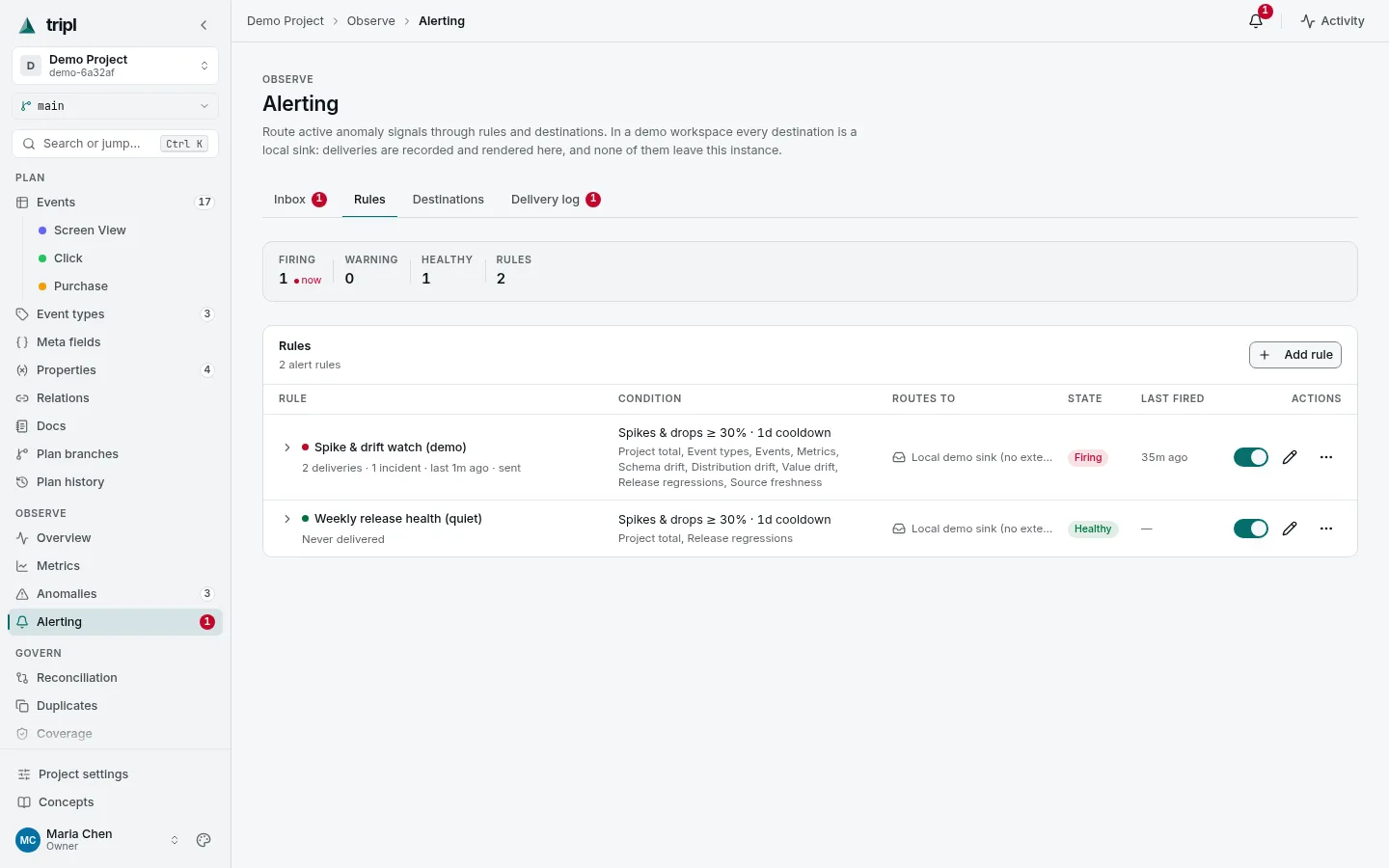Open the Demo Project switcher
The image size is (1389, 868).
tap(115, 66)
